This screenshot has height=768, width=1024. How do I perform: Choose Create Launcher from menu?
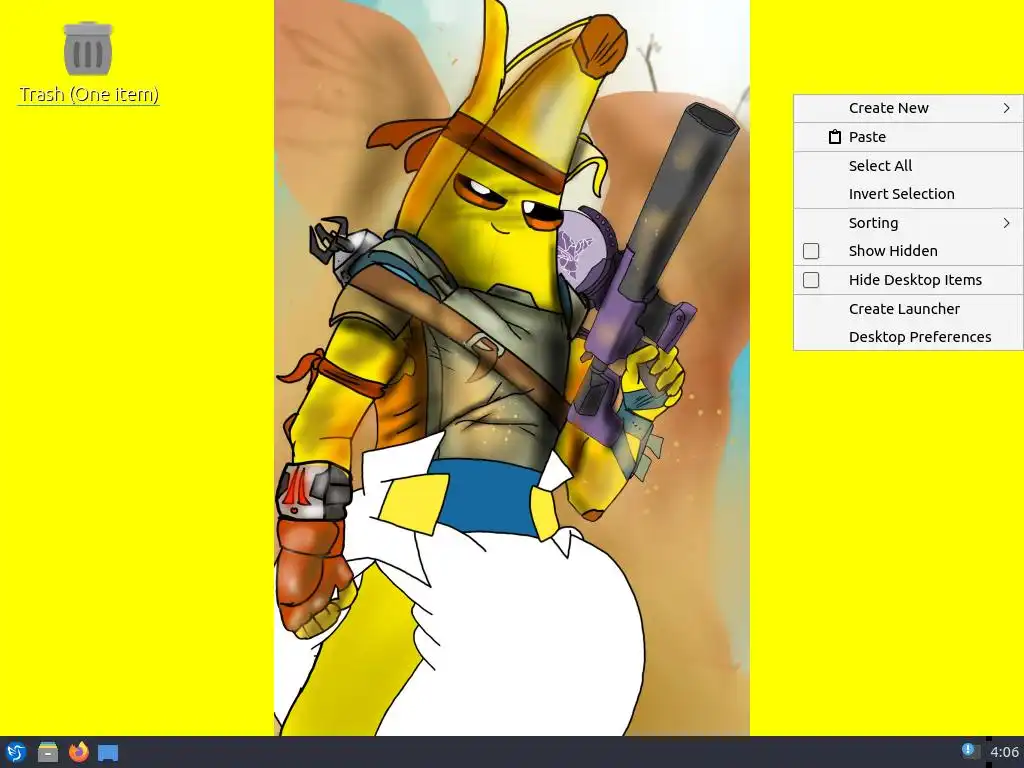(908, 309)
